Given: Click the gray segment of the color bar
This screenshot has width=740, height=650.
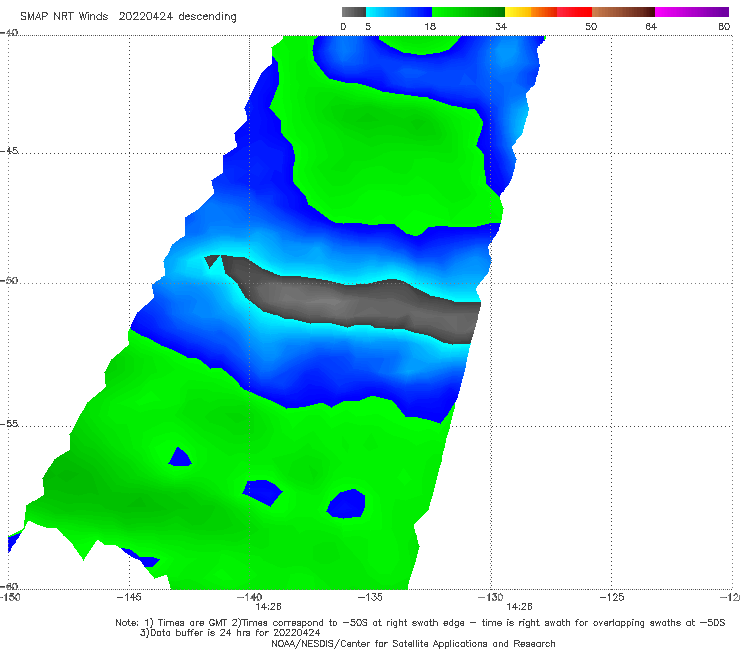Looking at the screenshot, I should 354,12.
